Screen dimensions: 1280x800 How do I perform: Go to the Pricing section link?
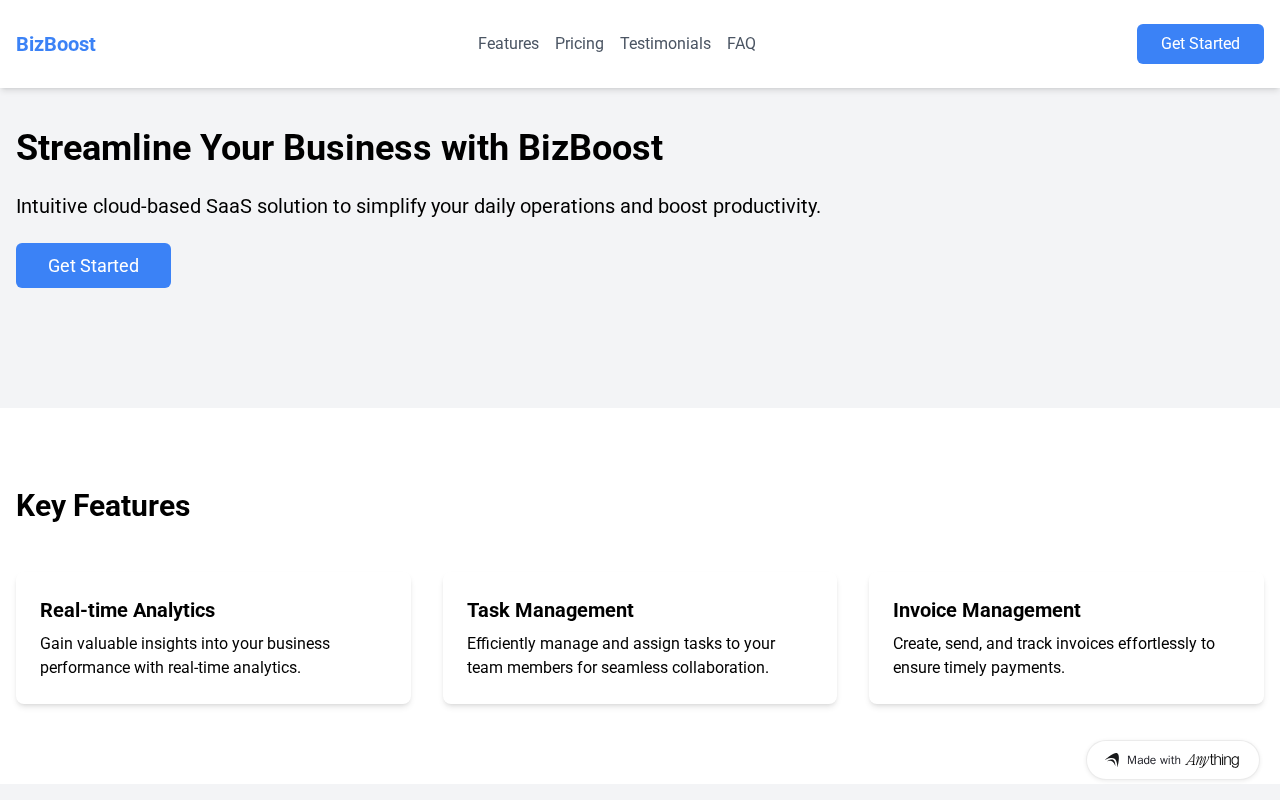coord(579,44)
